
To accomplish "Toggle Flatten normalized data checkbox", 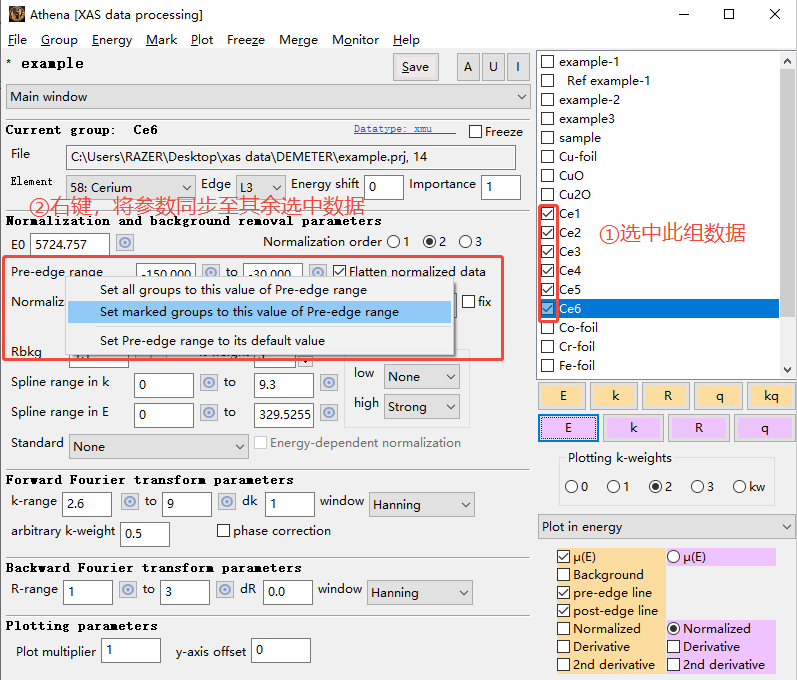I will 340,271.
